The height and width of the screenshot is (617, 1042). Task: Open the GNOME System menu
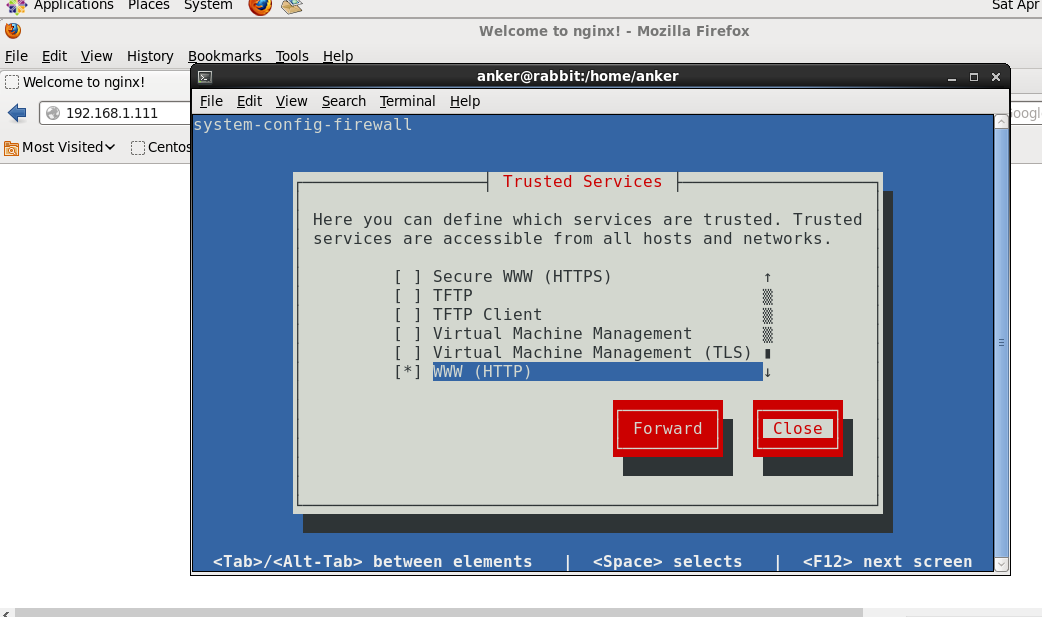[x=208, y=5]
